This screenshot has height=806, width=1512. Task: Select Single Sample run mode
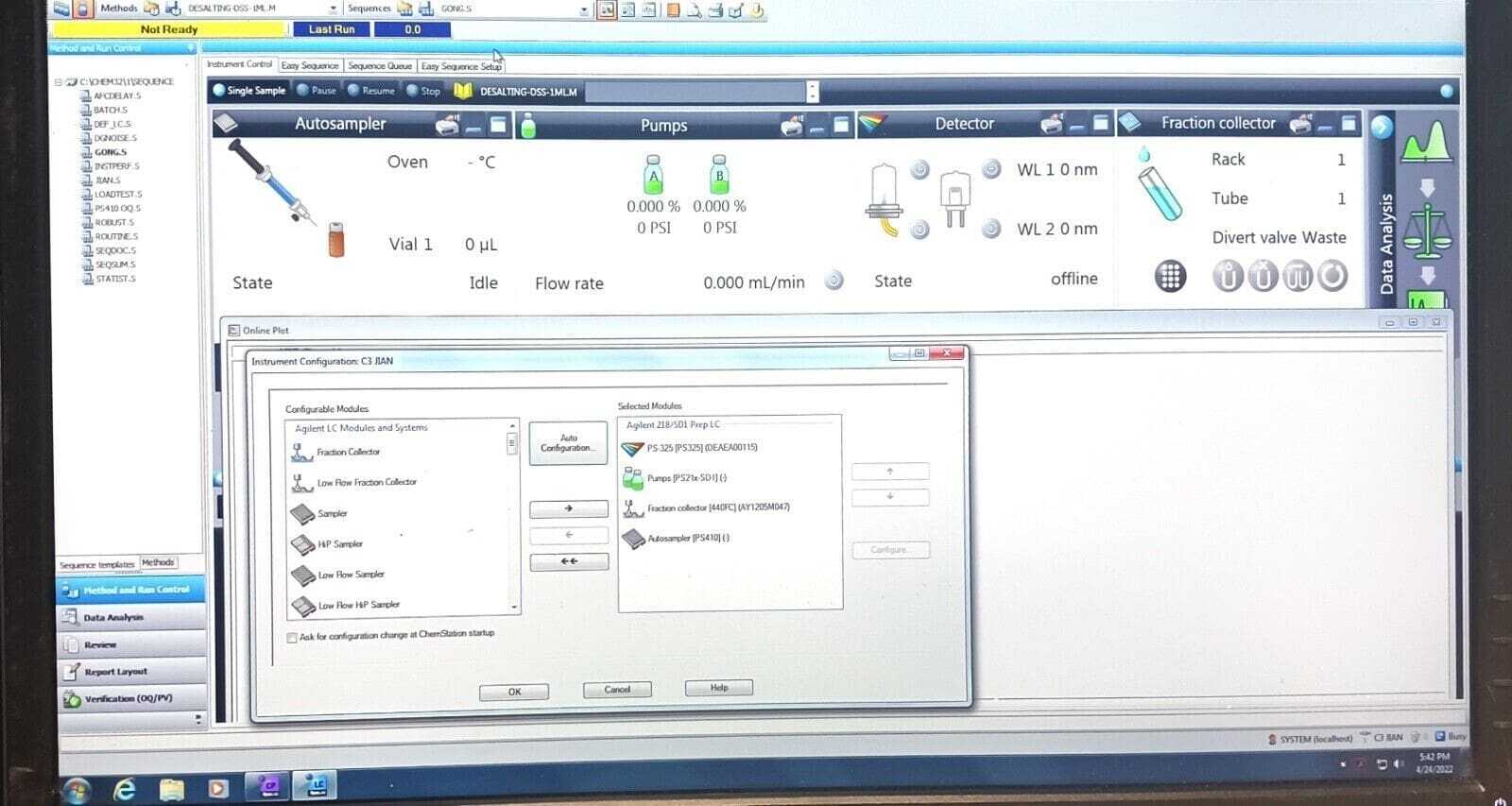click(x=249, y=91)
